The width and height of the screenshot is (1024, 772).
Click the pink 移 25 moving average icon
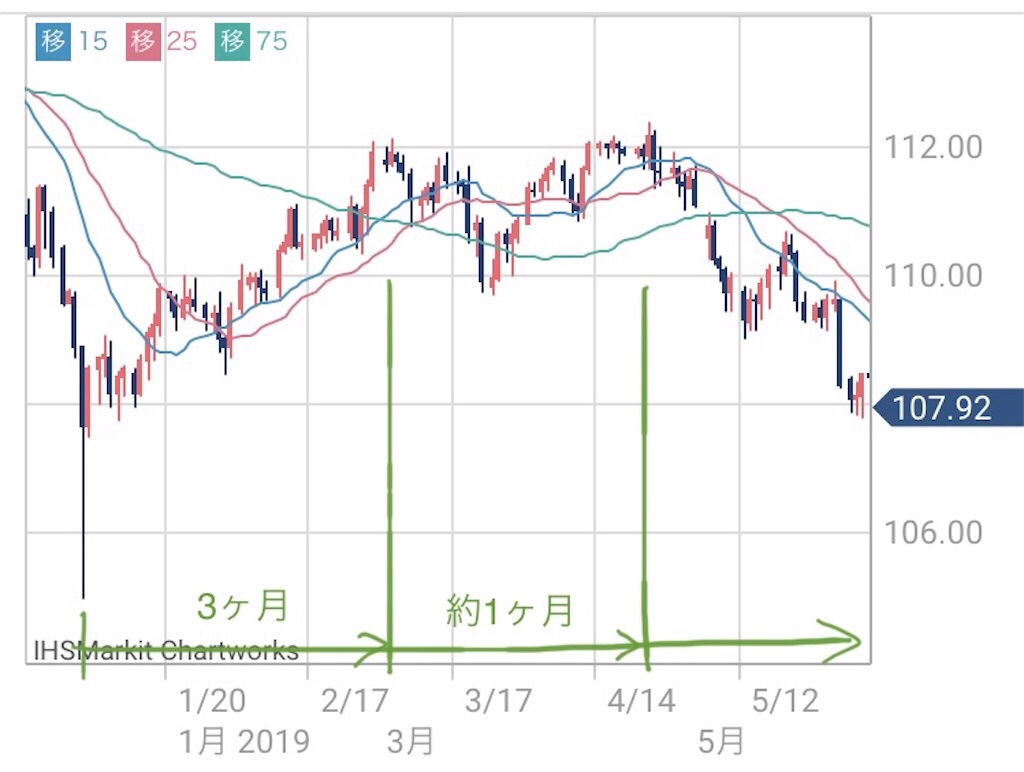pos(143,41)
